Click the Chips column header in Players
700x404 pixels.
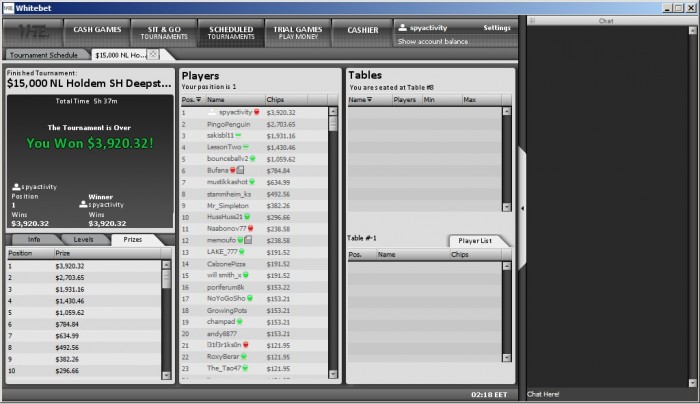pos(286,100)
